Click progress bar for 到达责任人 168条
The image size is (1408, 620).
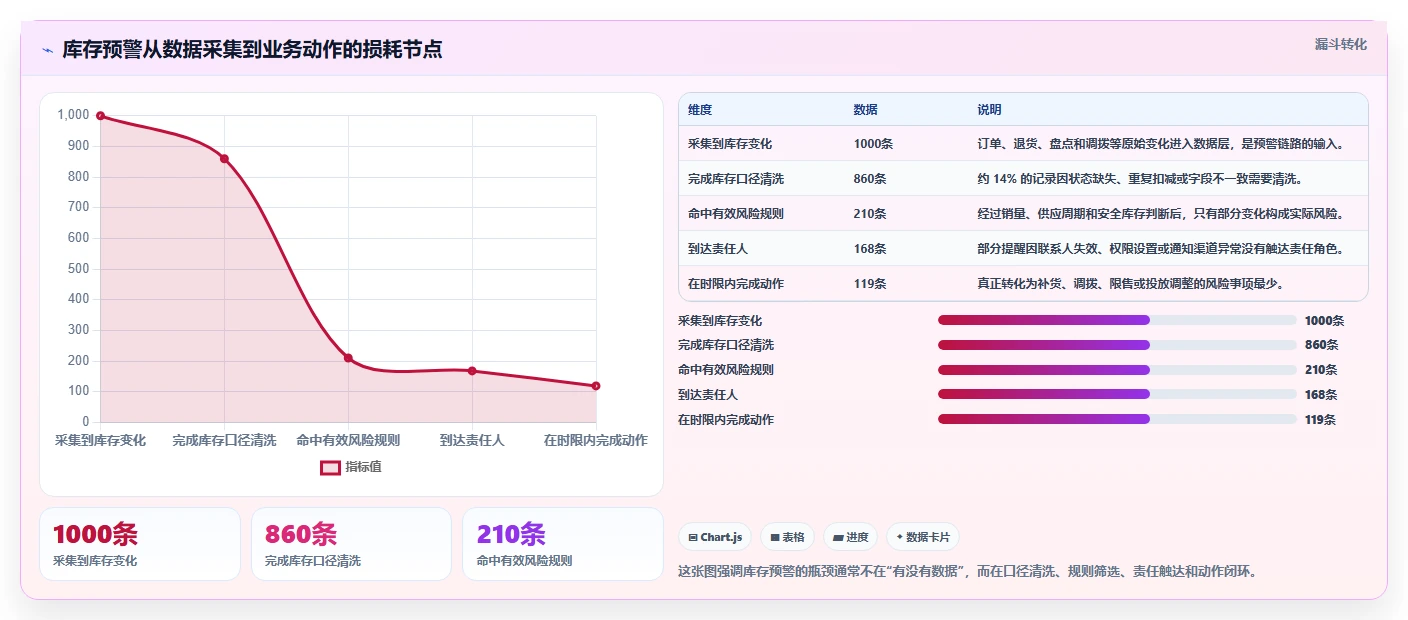point(1117,395)
